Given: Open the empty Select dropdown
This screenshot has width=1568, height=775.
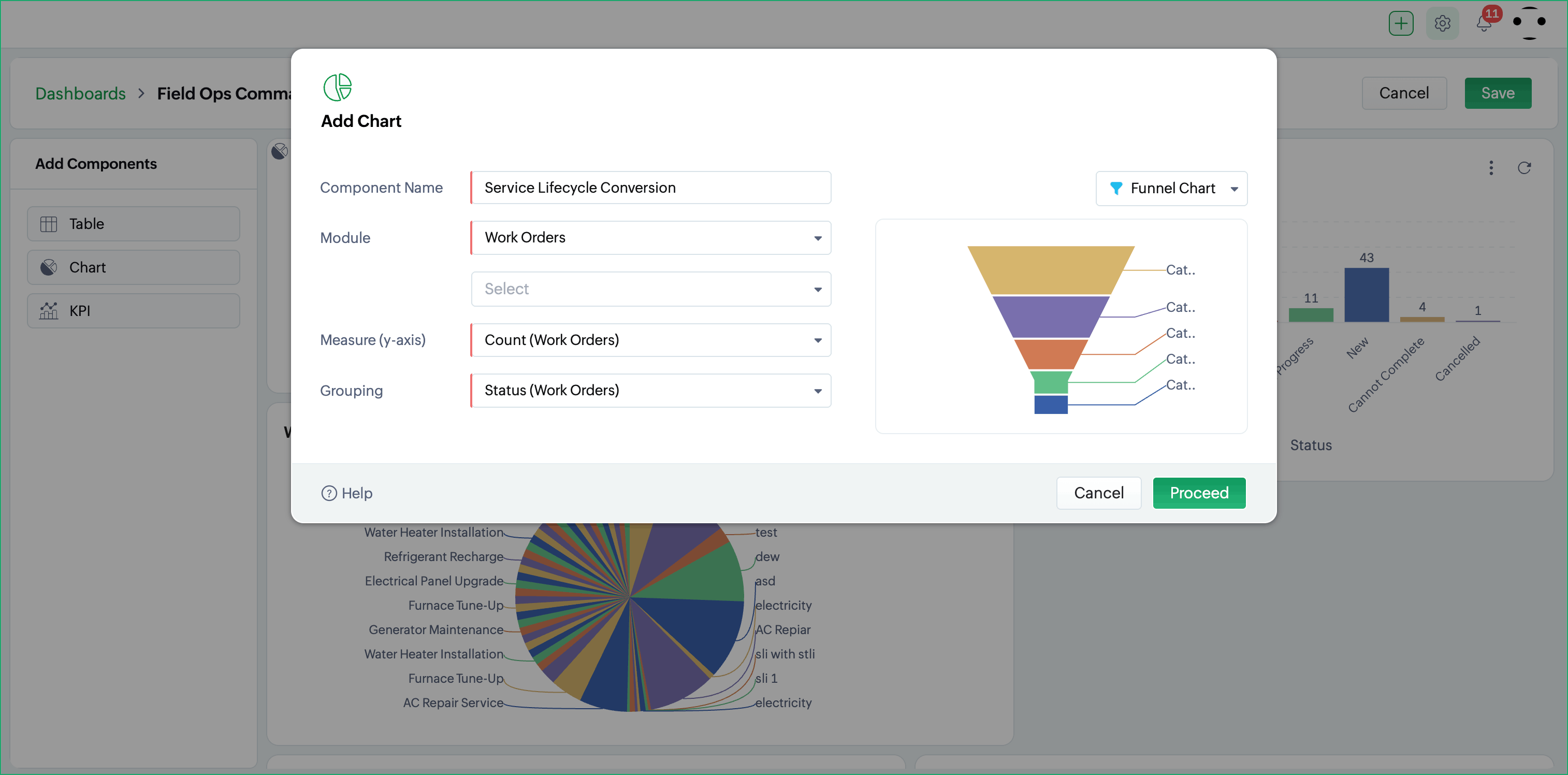Looking at the screenshot, I should click(651, 289).
